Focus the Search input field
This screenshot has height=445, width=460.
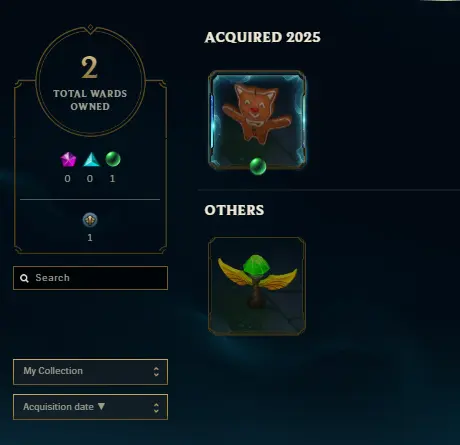point(90,278)
